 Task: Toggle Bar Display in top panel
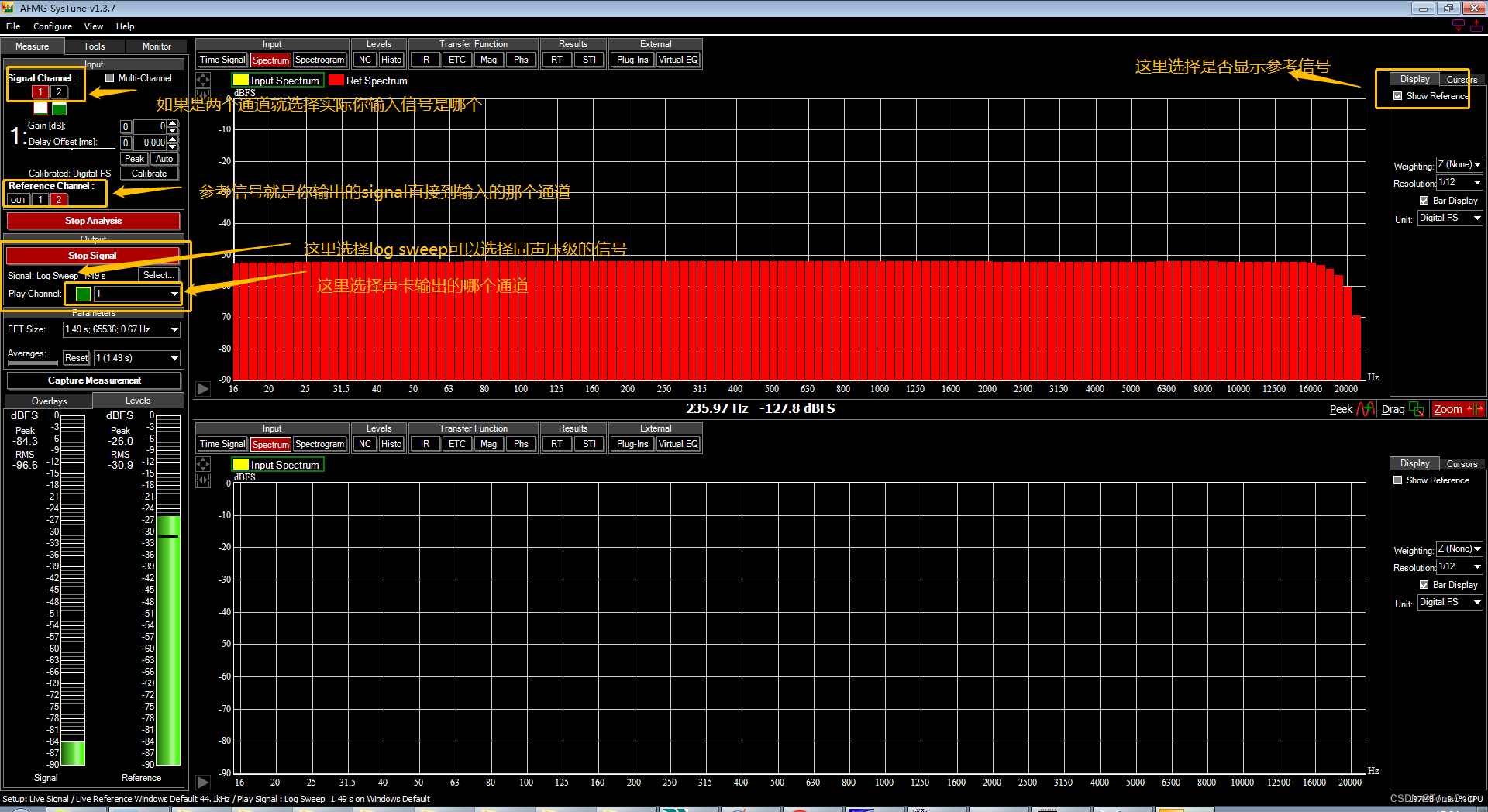[x=1424, y=201]
